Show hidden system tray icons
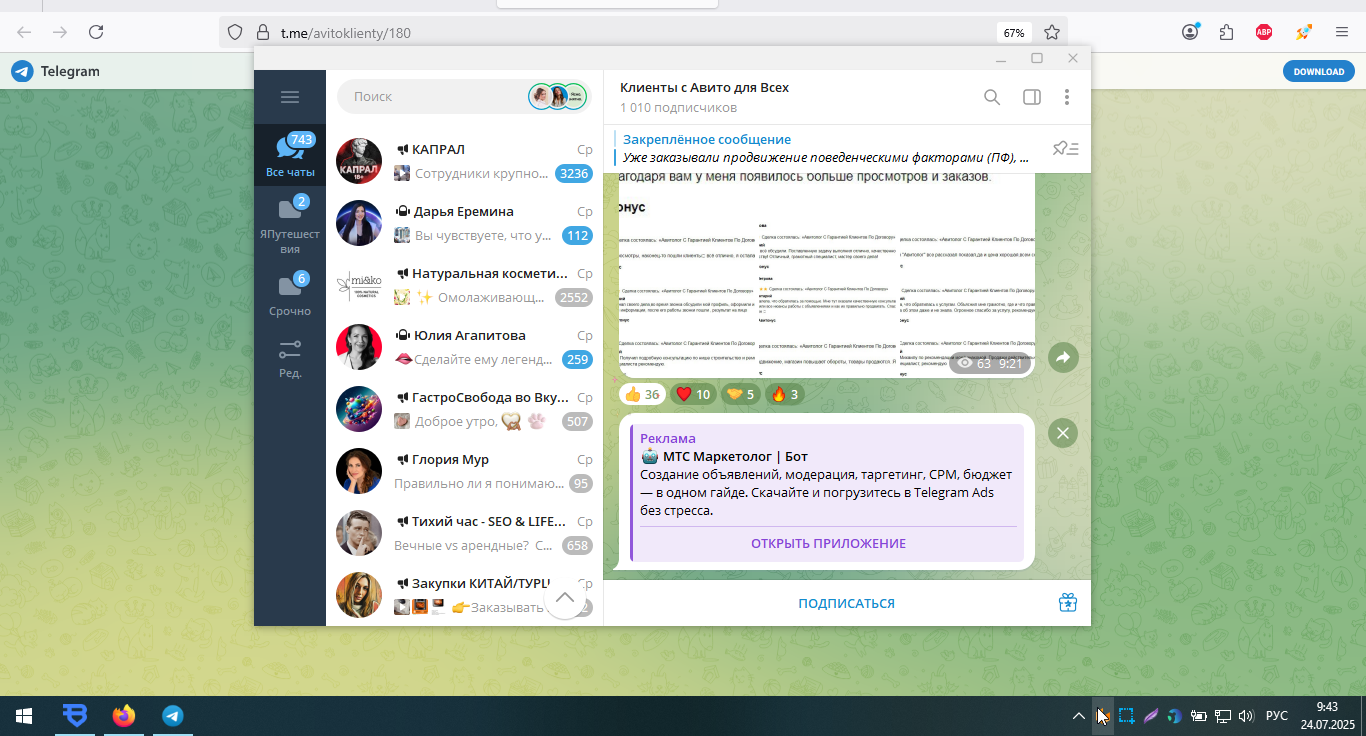This screenshot has width=1366, height=736. 1078,716
